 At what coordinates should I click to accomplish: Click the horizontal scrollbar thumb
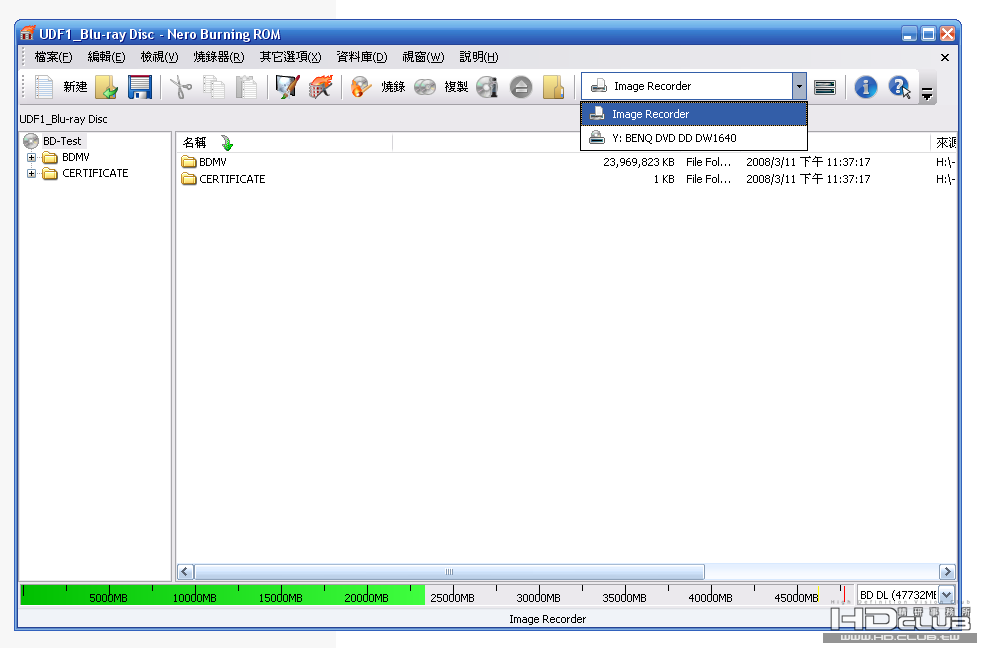pos(449,572)
